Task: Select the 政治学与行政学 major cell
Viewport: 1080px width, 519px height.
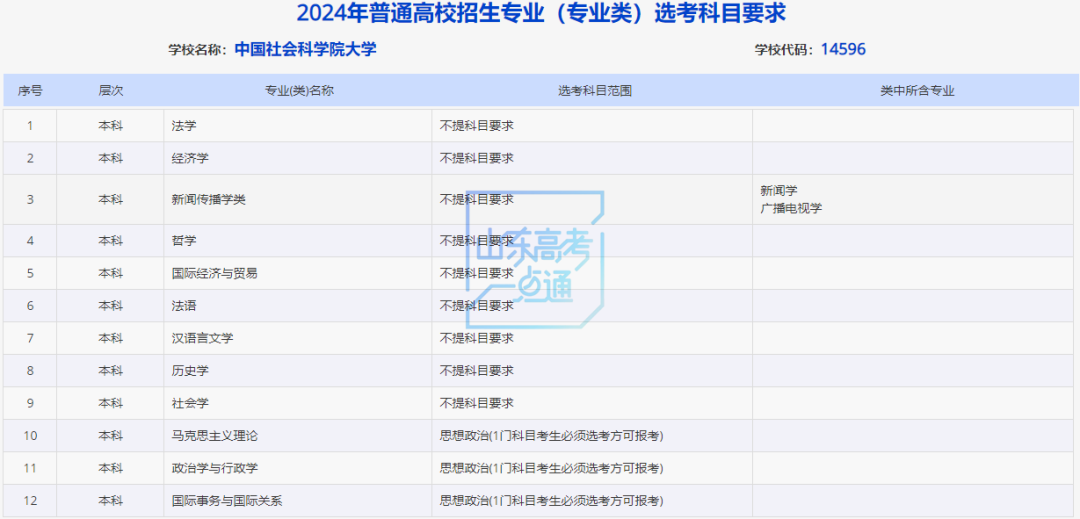Action: click(x=298, y=469)
